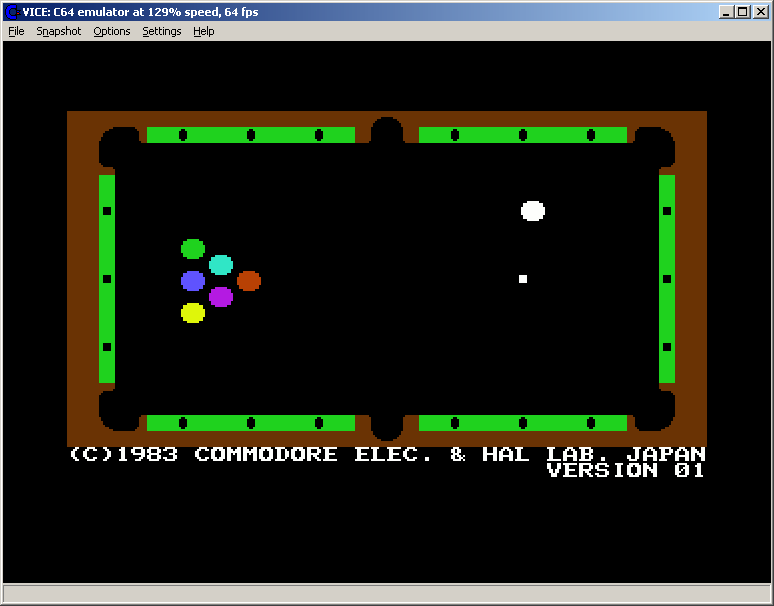Click the cyan pool ball
The height and width of the screenshot is (606, 774).
click(x=221, y=265)
